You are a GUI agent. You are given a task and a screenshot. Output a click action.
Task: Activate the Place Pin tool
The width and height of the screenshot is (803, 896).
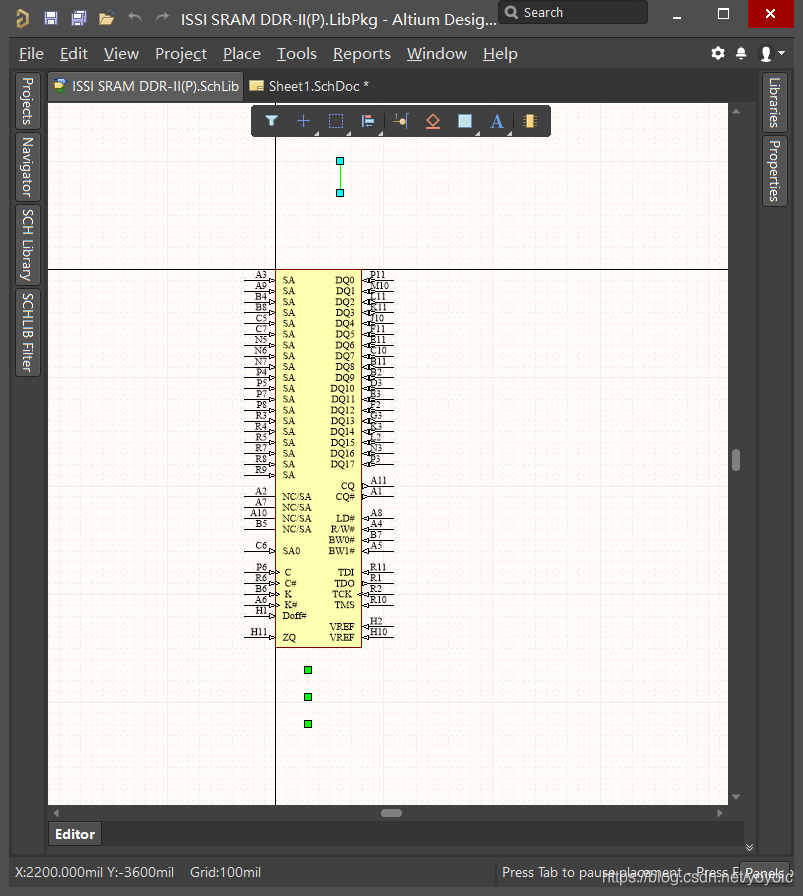[401, 121]
